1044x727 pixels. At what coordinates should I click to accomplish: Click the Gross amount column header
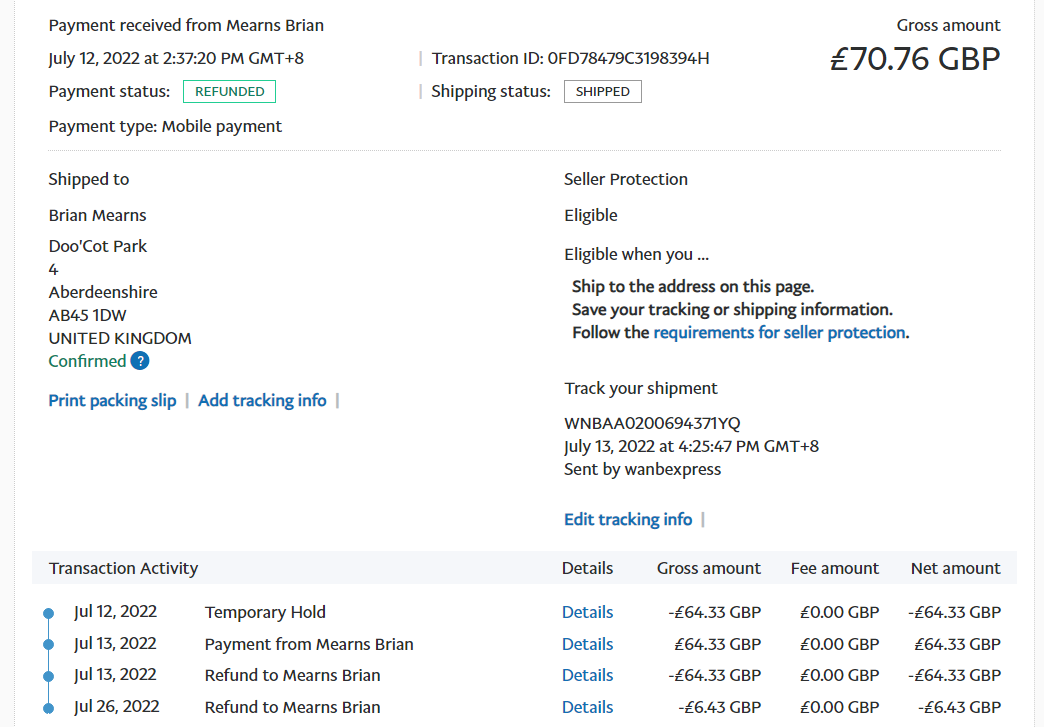click(x=708, y=568)
